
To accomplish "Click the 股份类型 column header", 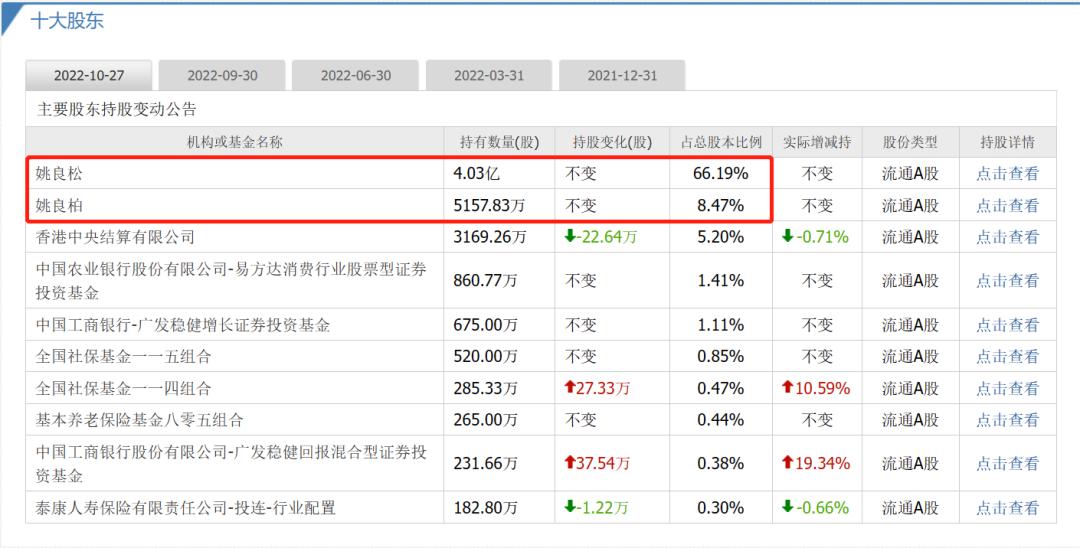I will click(x=910, y=143).
